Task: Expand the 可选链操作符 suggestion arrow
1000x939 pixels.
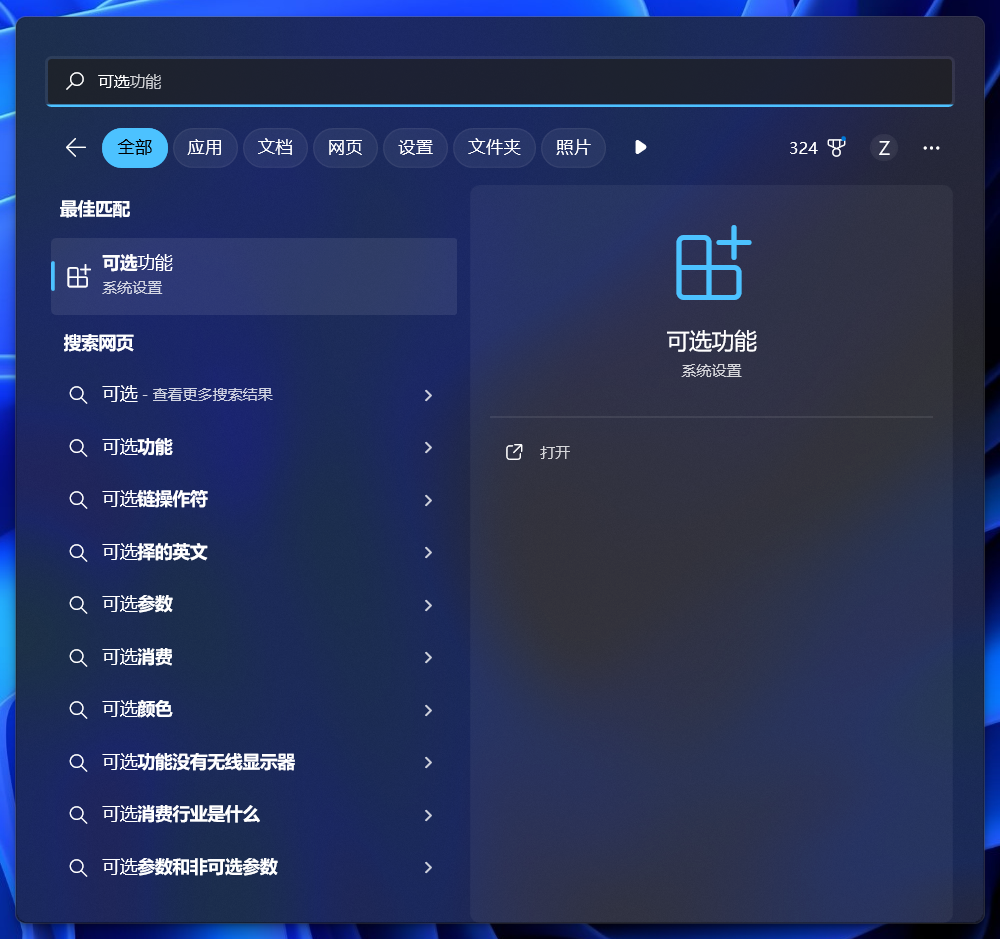Action: click(428, 500)
